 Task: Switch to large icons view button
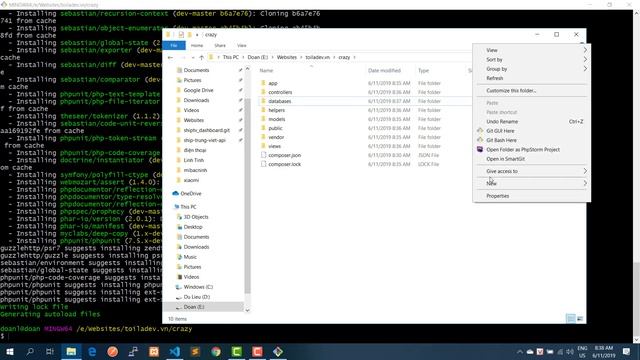click(580, 318)
